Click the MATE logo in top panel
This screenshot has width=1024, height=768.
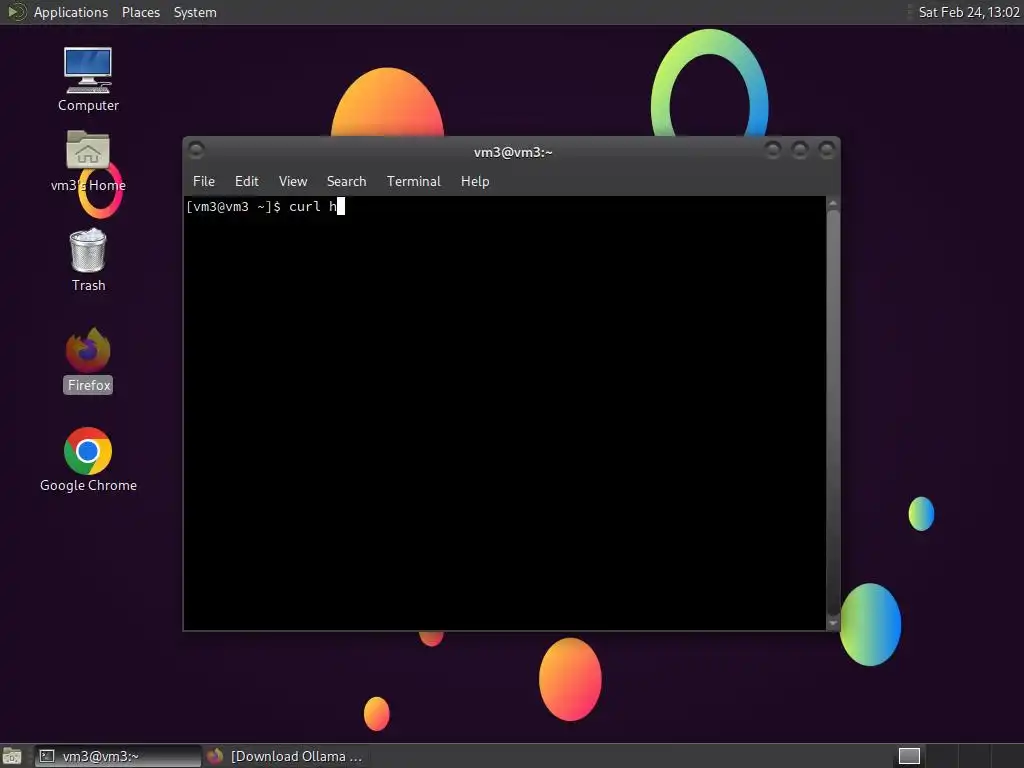click(16, 12)
